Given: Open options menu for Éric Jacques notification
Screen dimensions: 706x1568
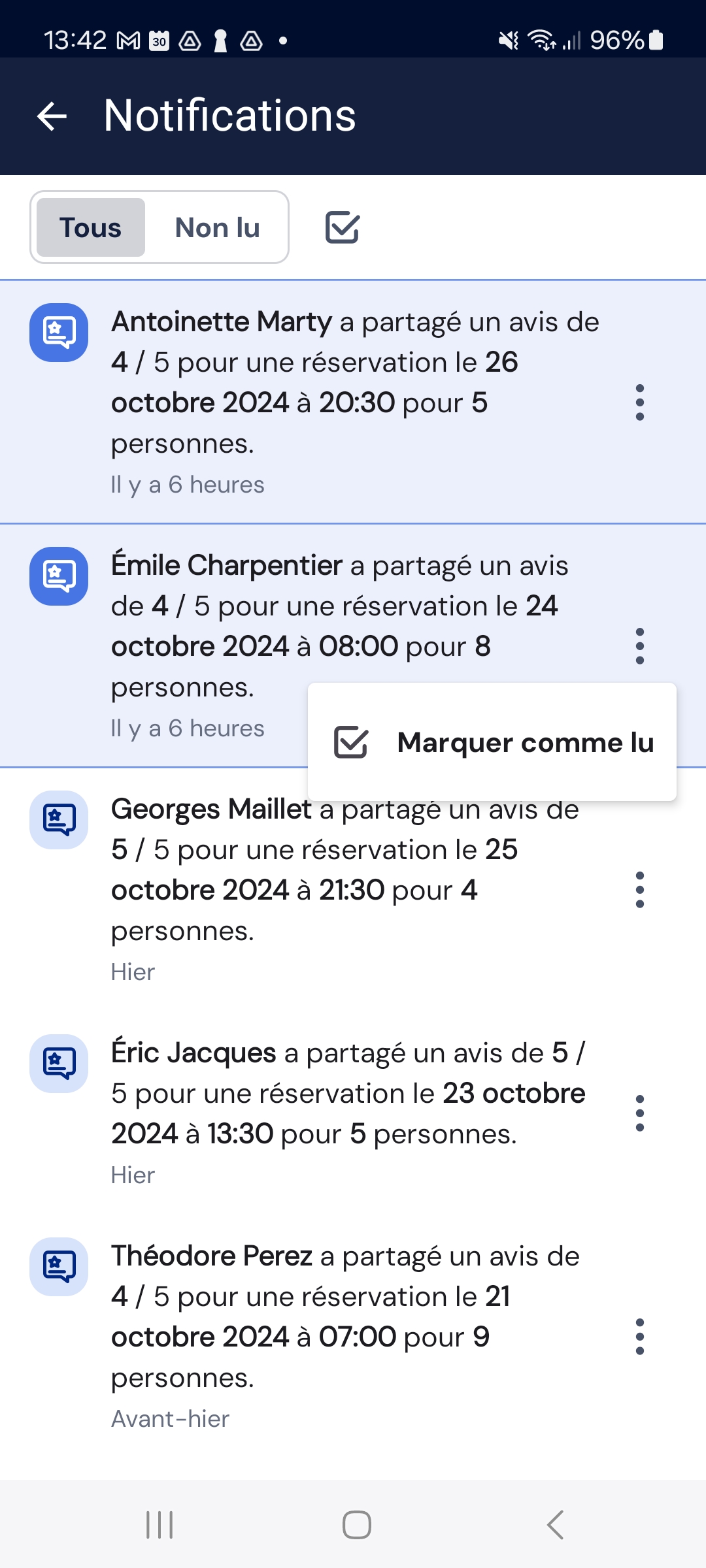Looking at the screenshot, I should click(640, 1113).
